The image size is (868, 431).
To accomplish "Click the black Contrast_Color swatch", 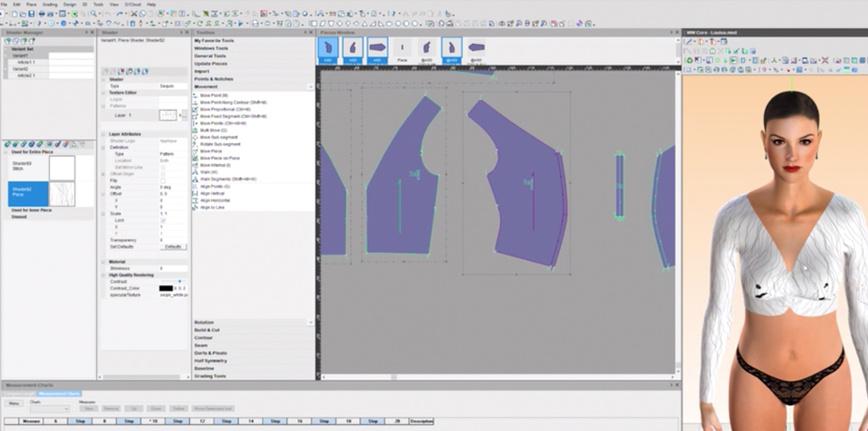I will tap(166, 288).
